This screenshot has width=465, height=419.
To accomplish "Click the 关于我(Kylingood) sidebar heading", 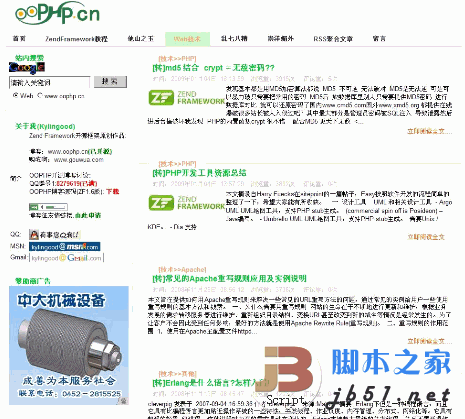I will 45,126.
